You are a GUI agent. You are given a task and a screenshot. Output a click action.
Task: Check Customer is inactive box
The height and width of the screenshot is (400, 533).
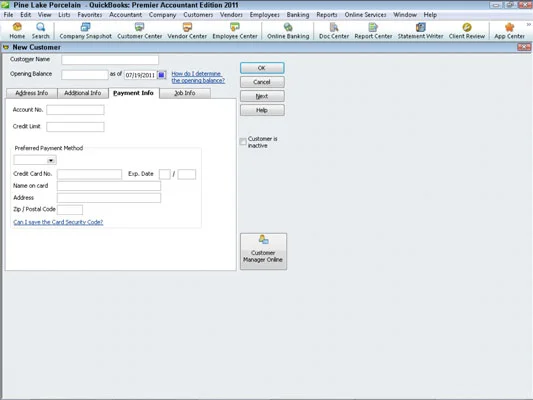point(243,142)
